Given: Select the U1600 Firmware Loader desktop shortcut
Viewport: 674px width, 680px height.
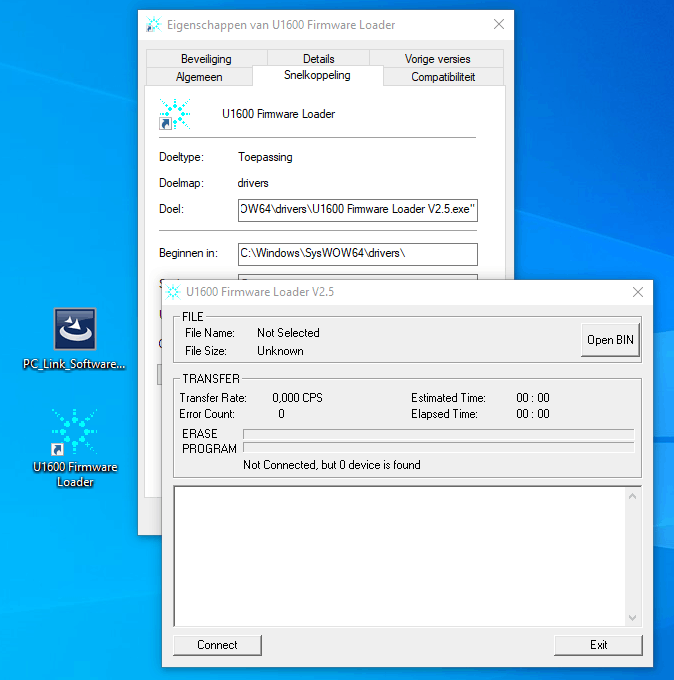Looking at the screenshot, I should (75, 447).
